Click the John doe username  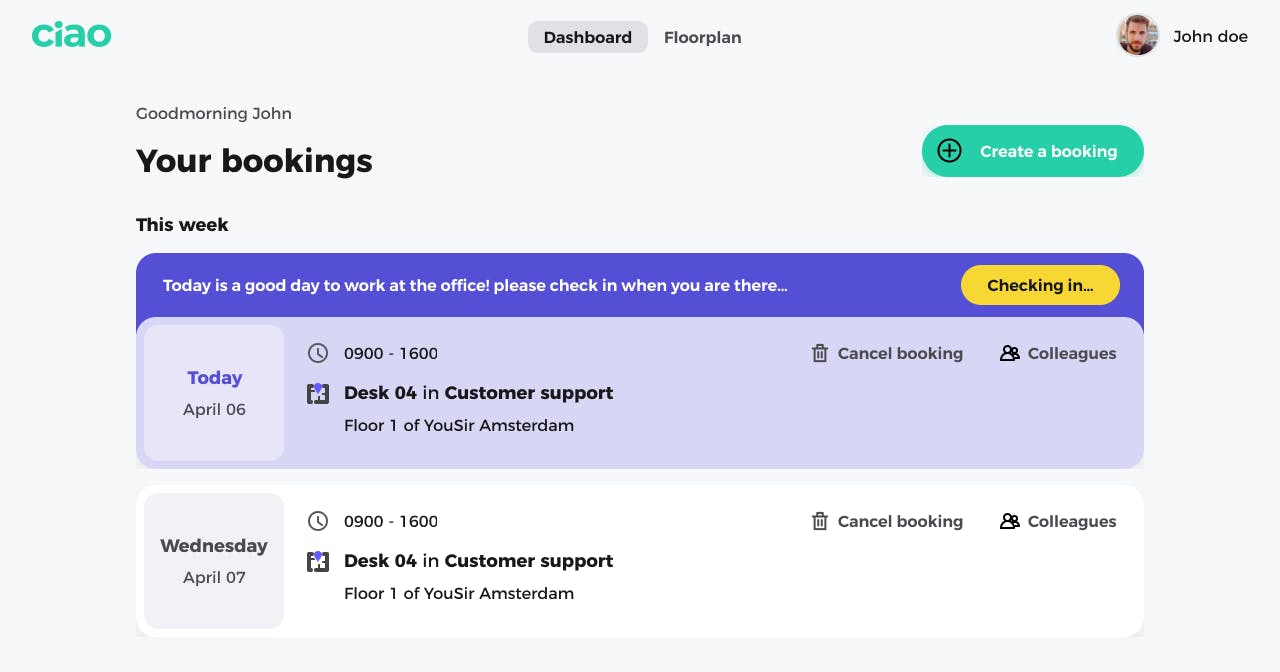[1210, 36]
